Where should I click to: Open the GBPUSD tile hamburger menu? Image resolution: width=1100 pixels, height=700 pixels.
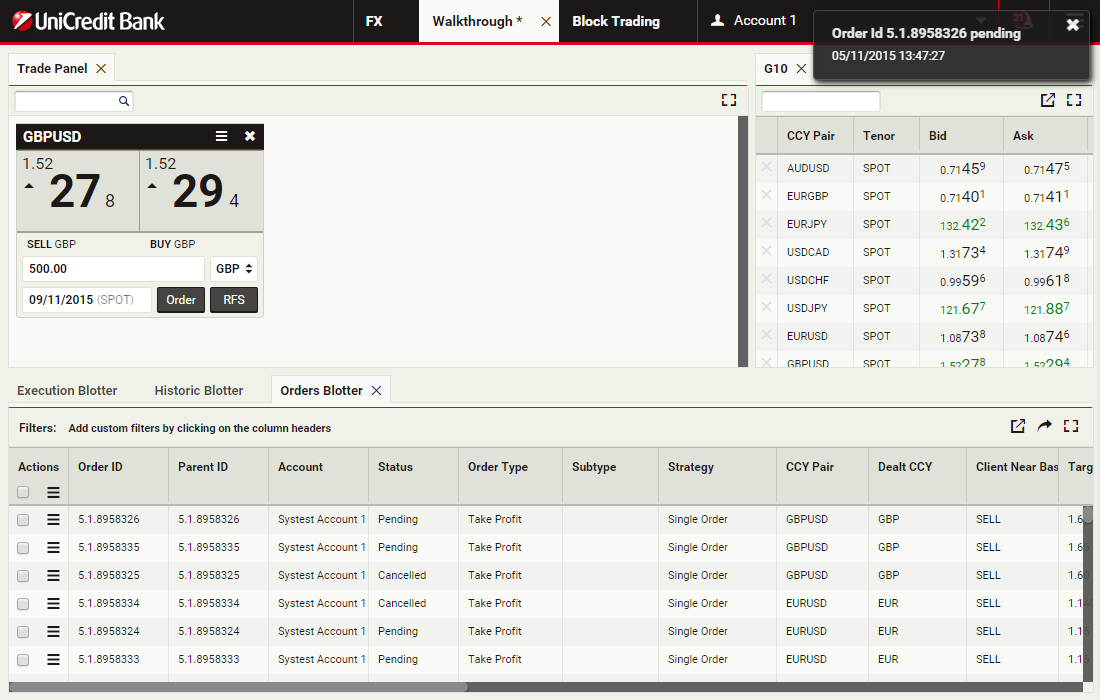[222, 136]
